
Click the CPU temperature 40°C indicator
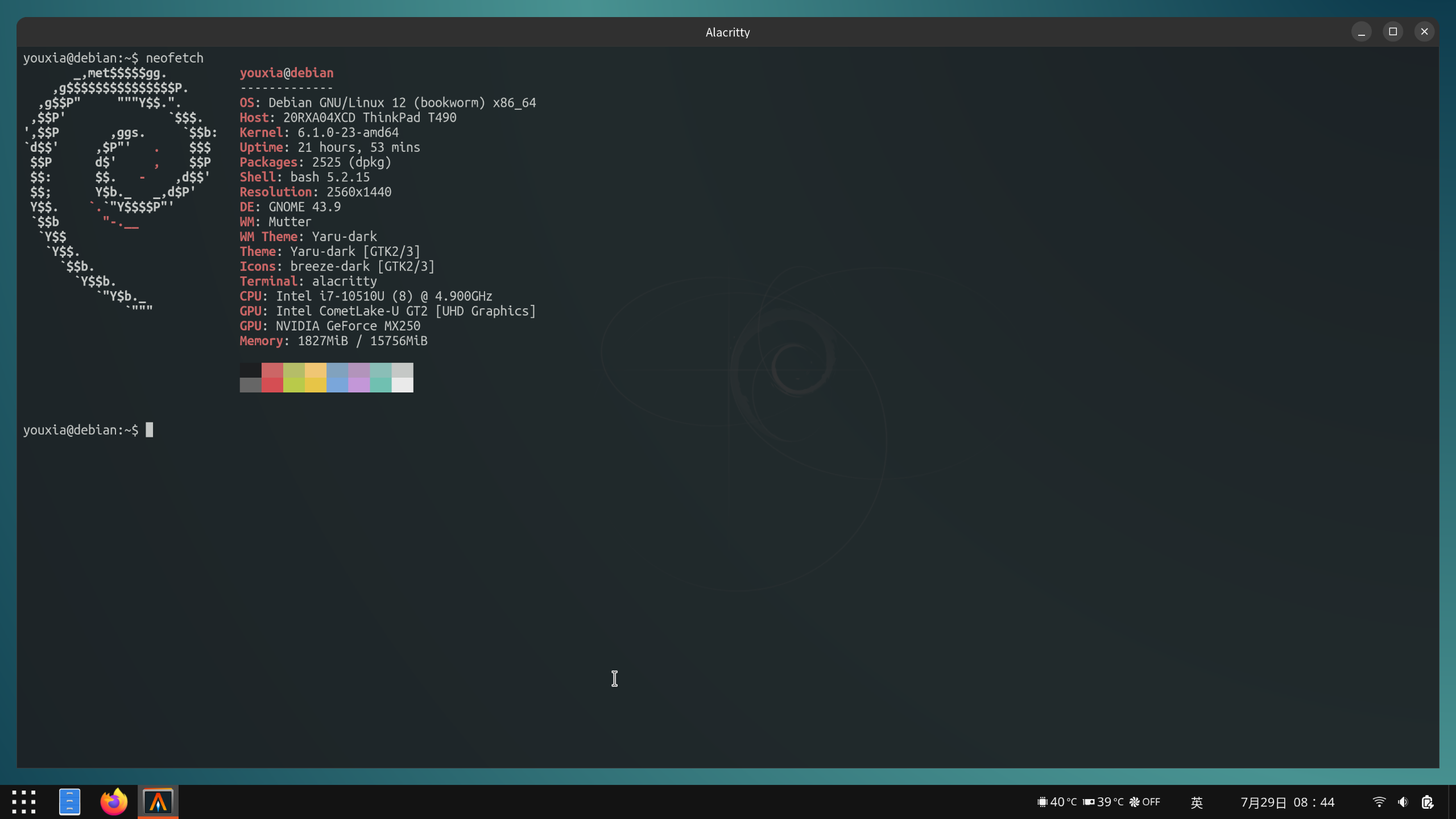click(x=1057, y=802)
